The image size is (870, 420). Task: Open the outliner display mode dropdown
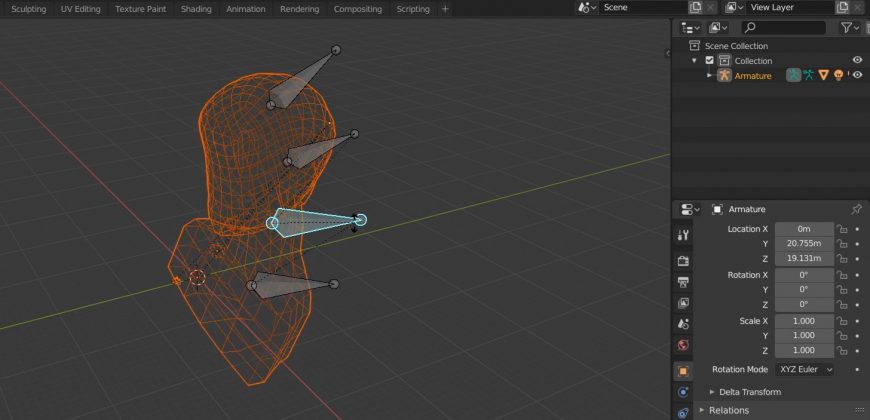718,27
